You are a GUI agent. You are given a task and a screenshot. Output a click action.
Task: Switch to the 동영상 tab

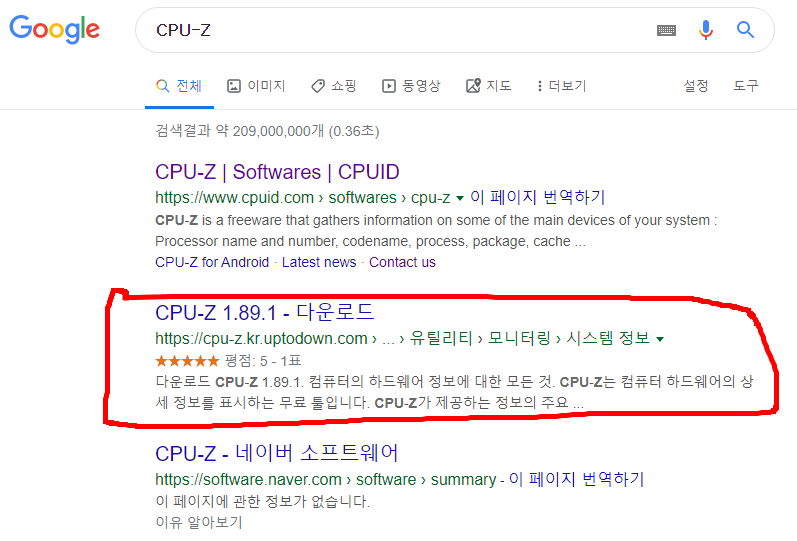point(411,86)
